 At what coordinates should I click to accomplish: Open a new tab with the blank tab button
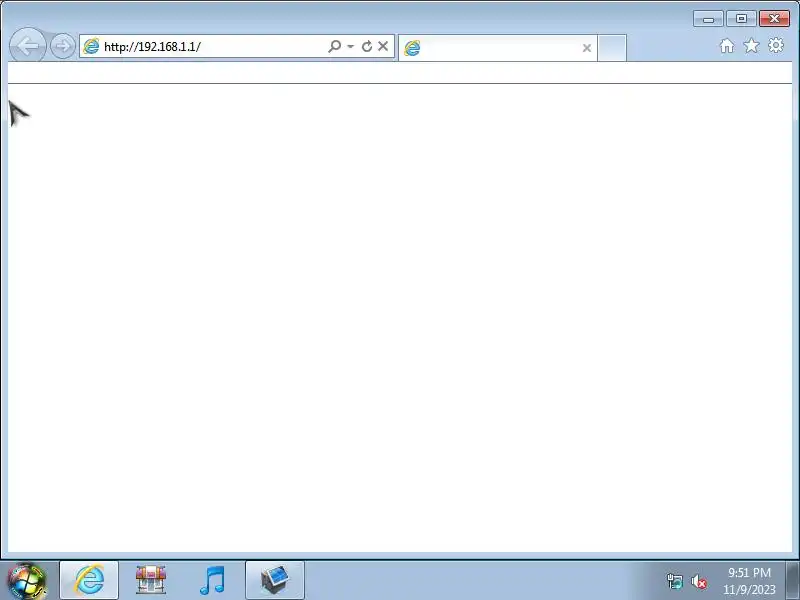(612, 48)
